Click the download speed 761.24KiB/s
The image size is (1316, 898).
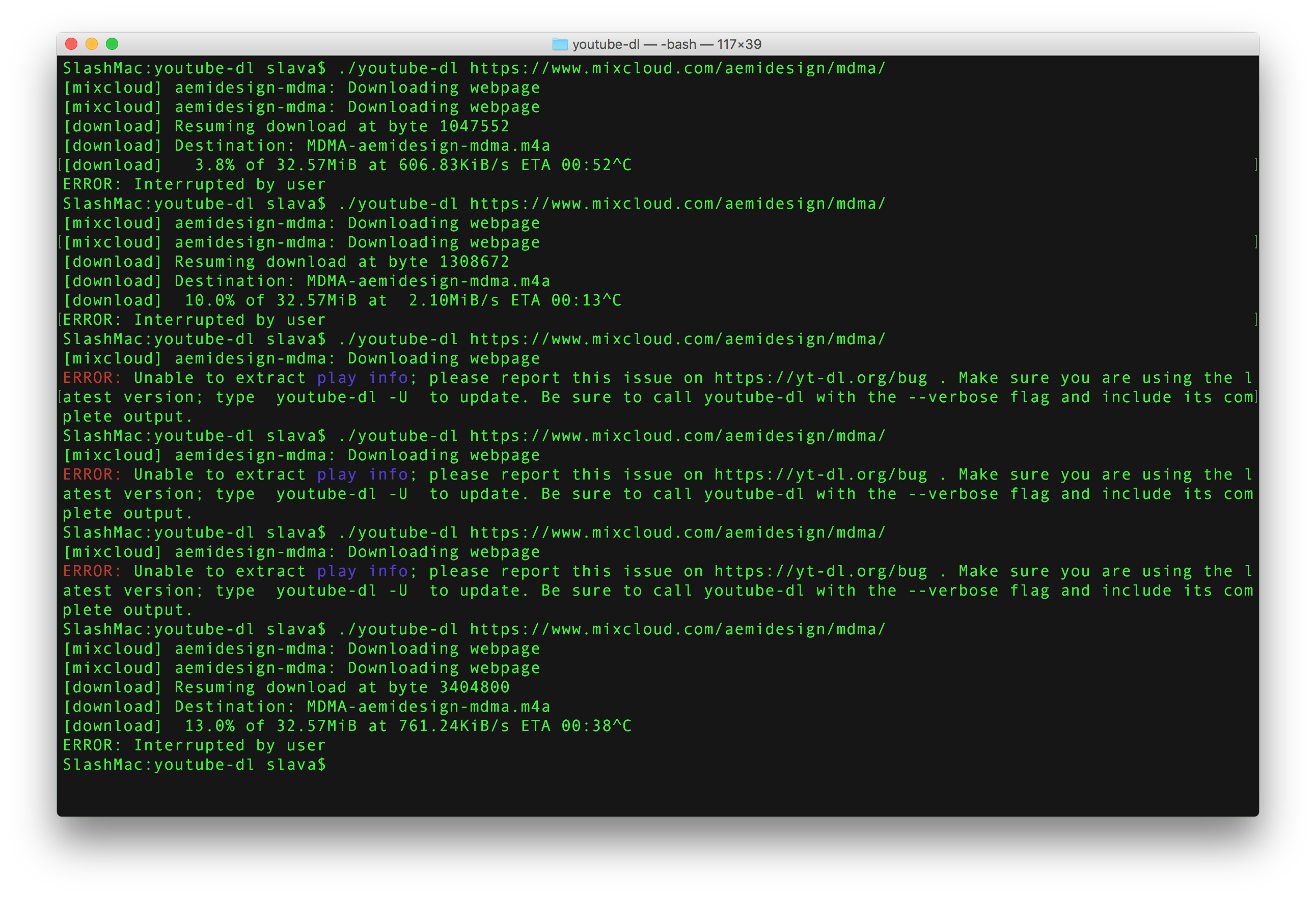[x=454, y=725]
